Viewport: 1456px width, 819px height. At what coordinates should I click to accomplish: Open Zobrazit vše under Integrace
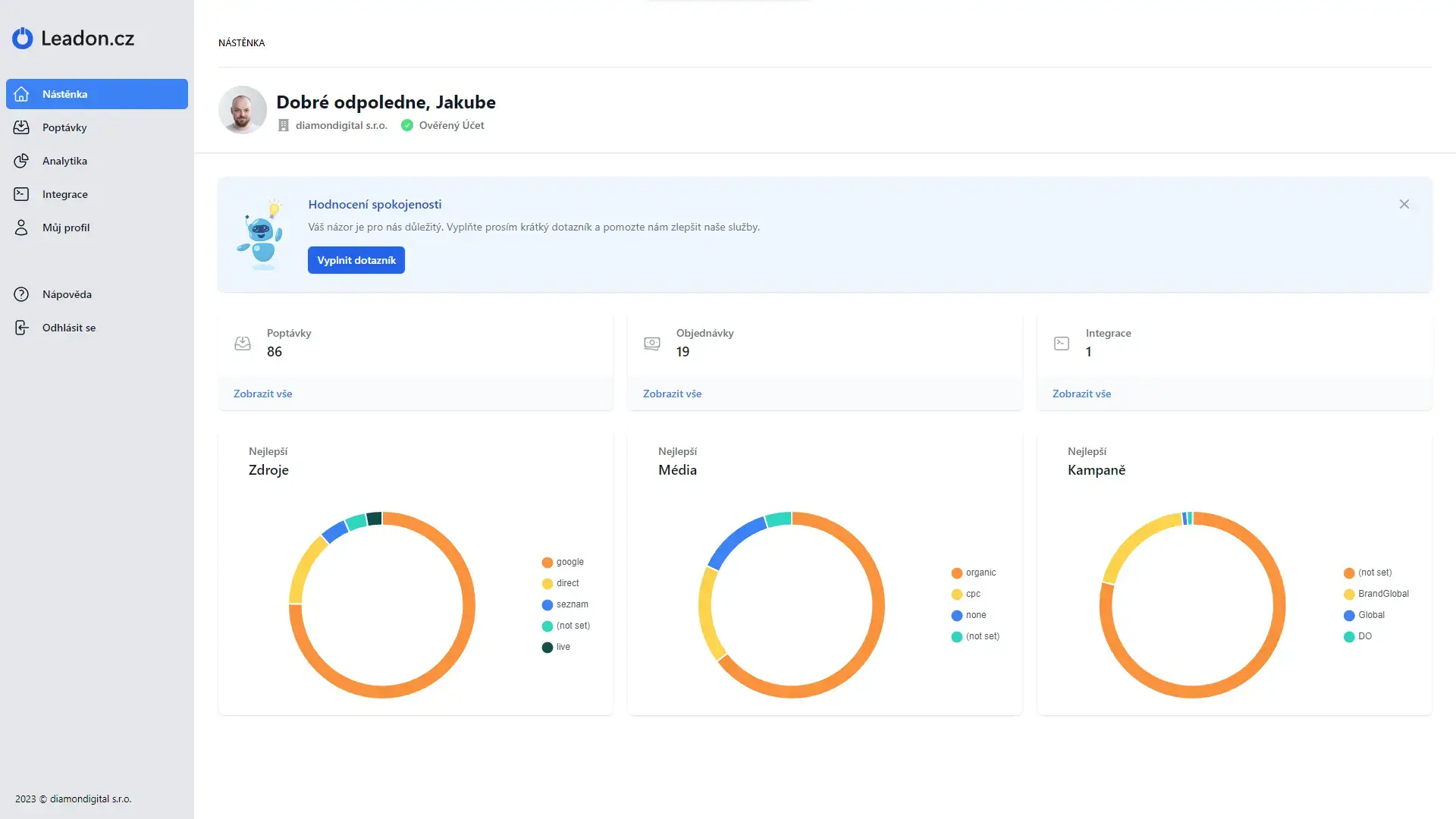click(1081, 394)
